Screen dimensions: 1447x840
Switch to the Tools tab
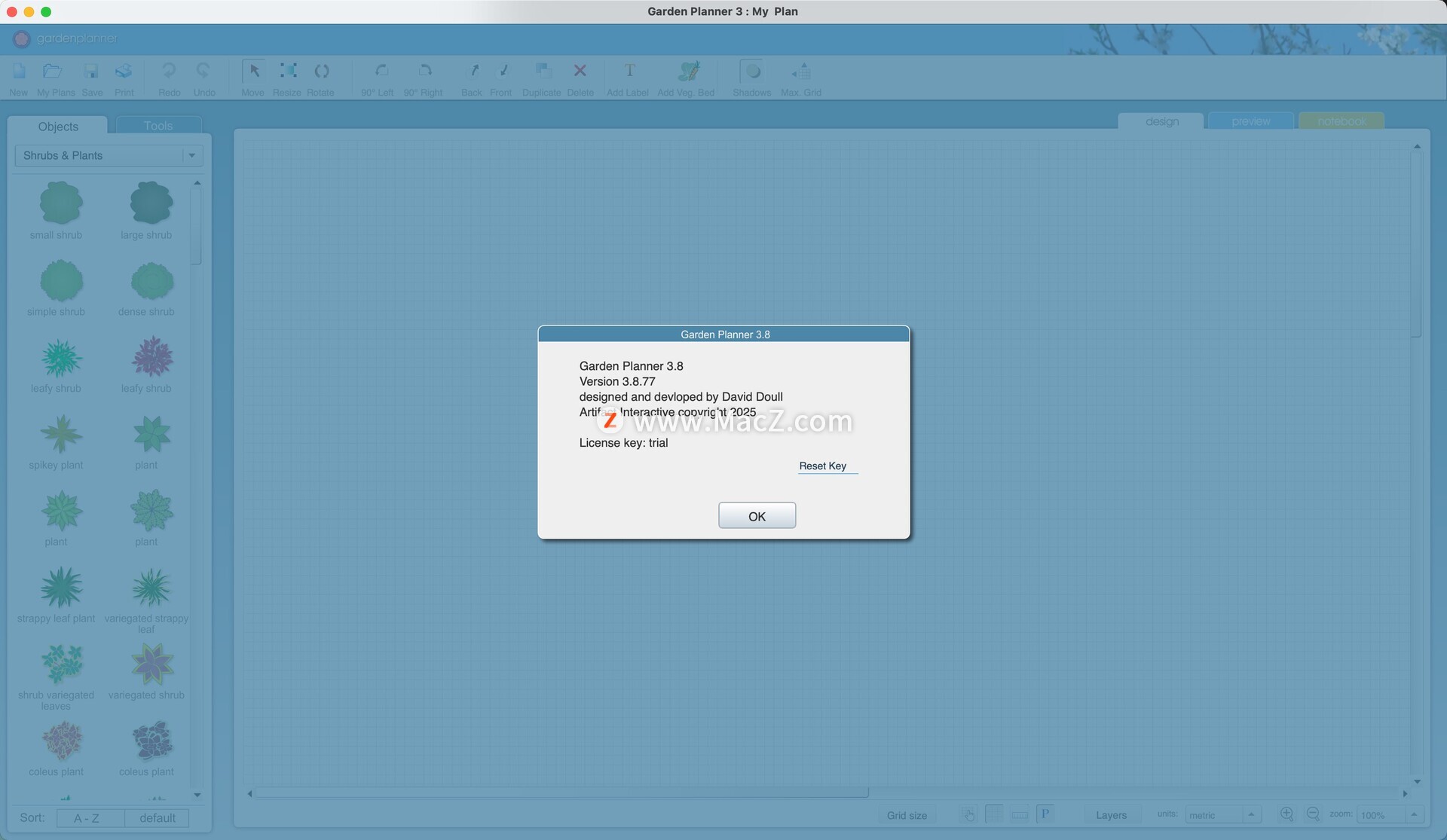tap(158, 126)
